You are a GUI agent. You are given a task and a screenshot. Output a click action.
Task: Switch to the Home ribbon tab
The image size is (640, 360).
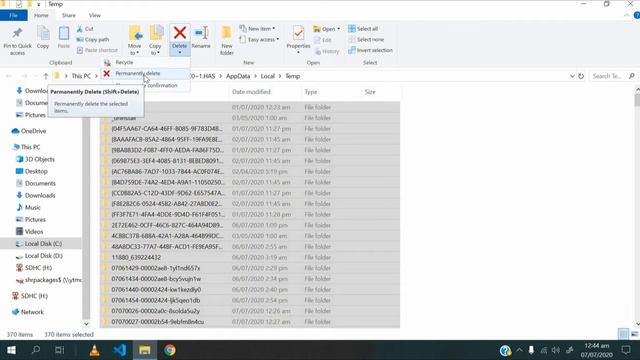click(x=41, y=16)
